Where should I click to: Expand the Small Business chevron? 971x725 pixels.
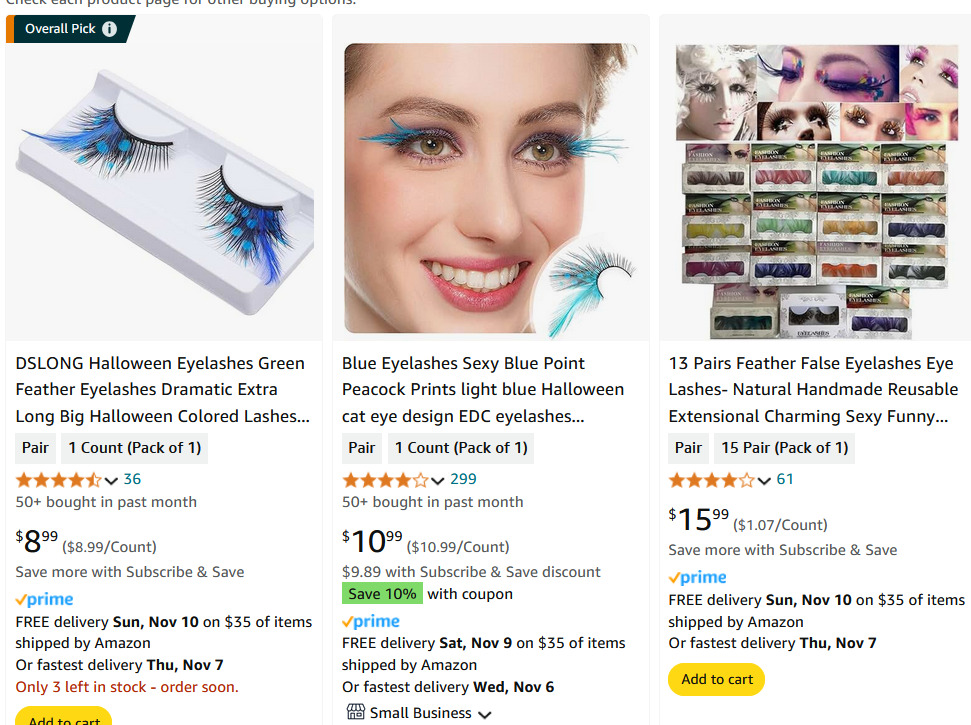[485, 714]
